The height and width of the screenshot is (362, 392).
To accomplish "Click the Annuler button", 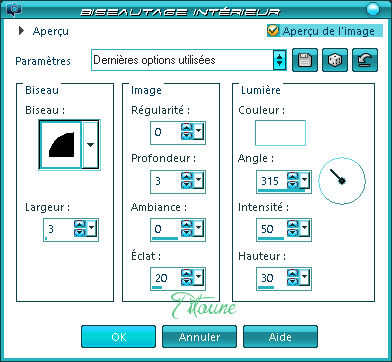I will [x=199, y=337].
